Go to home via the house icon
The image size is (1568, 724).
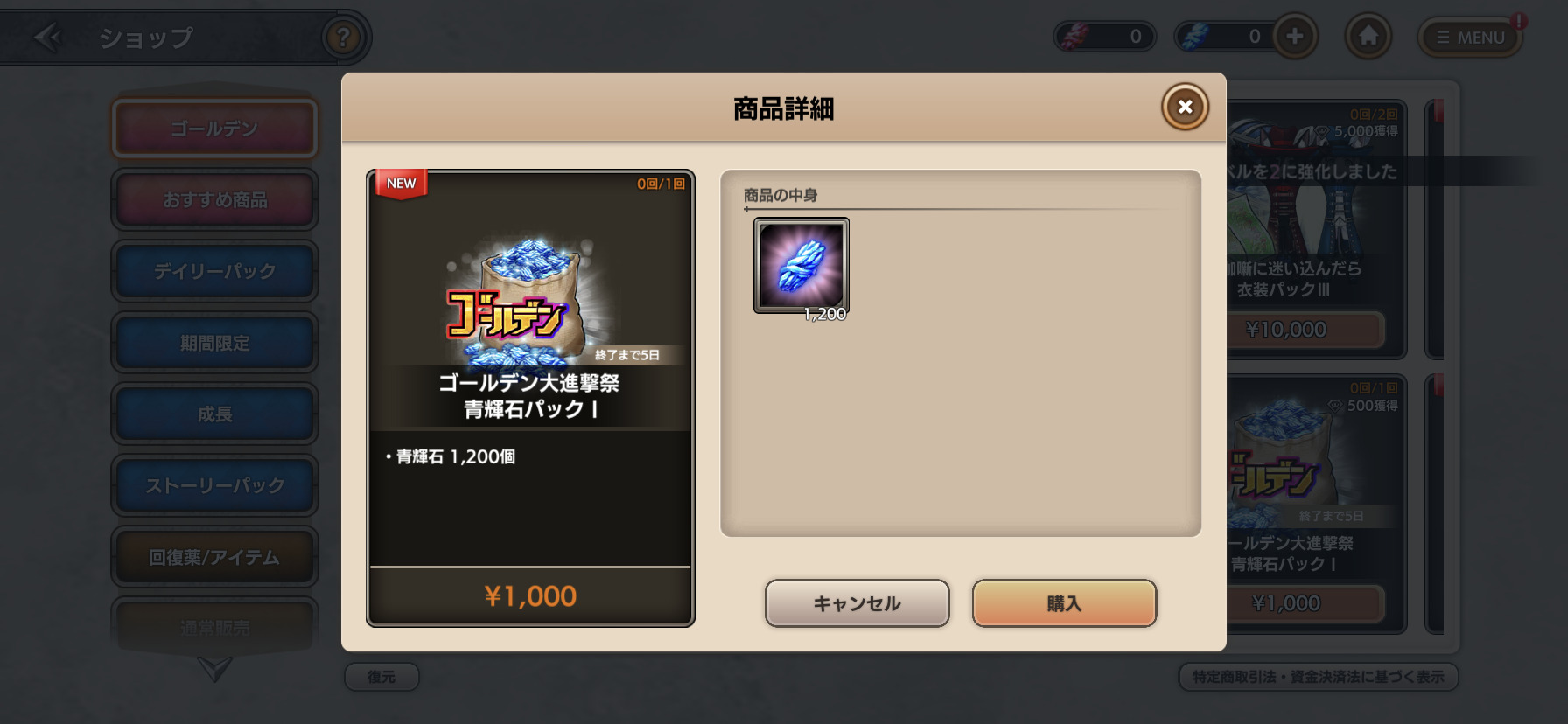point(1368,37)
